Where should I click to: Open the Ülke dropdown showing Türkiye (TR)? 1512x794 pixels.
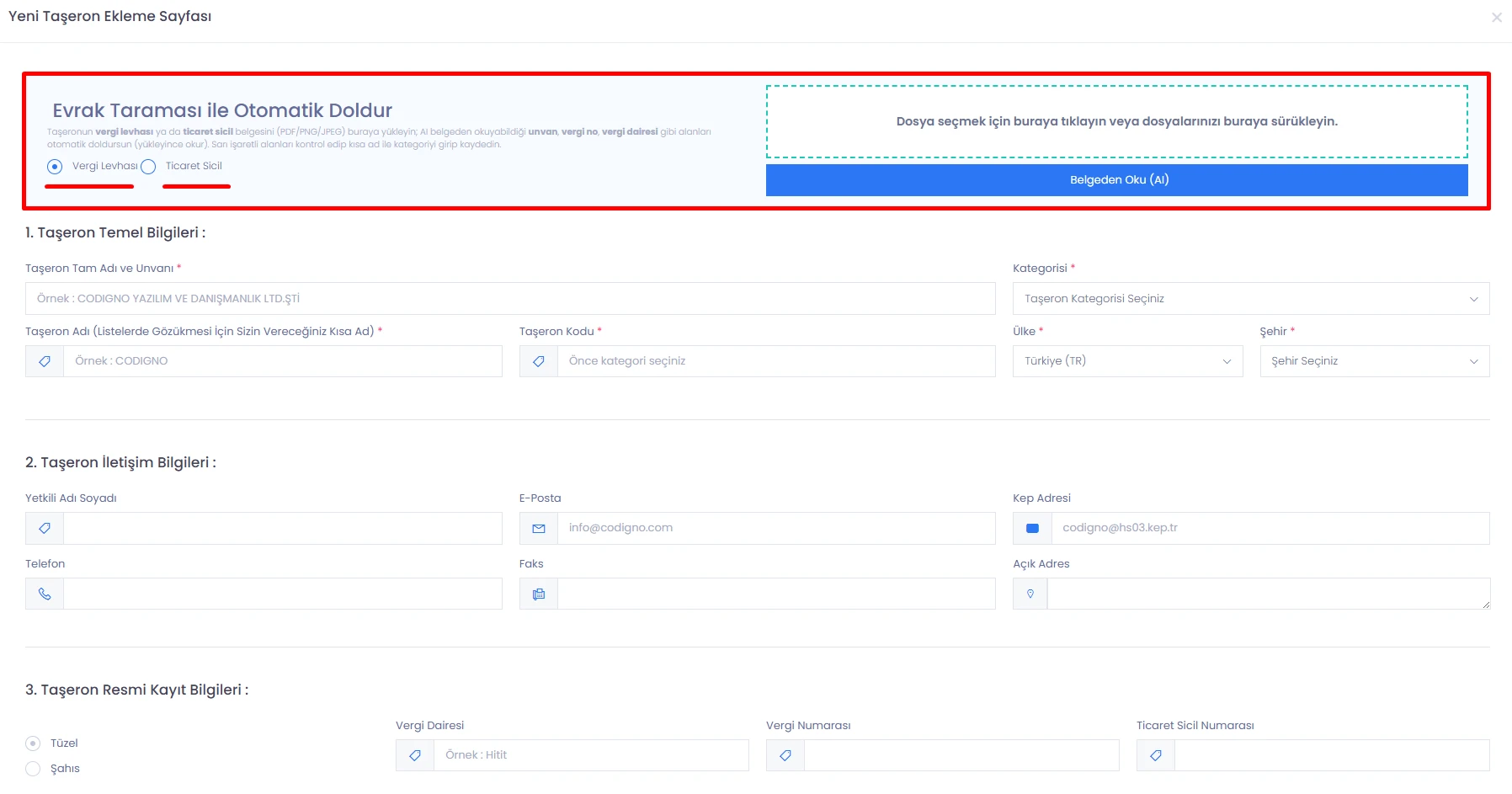point(1127,361)
